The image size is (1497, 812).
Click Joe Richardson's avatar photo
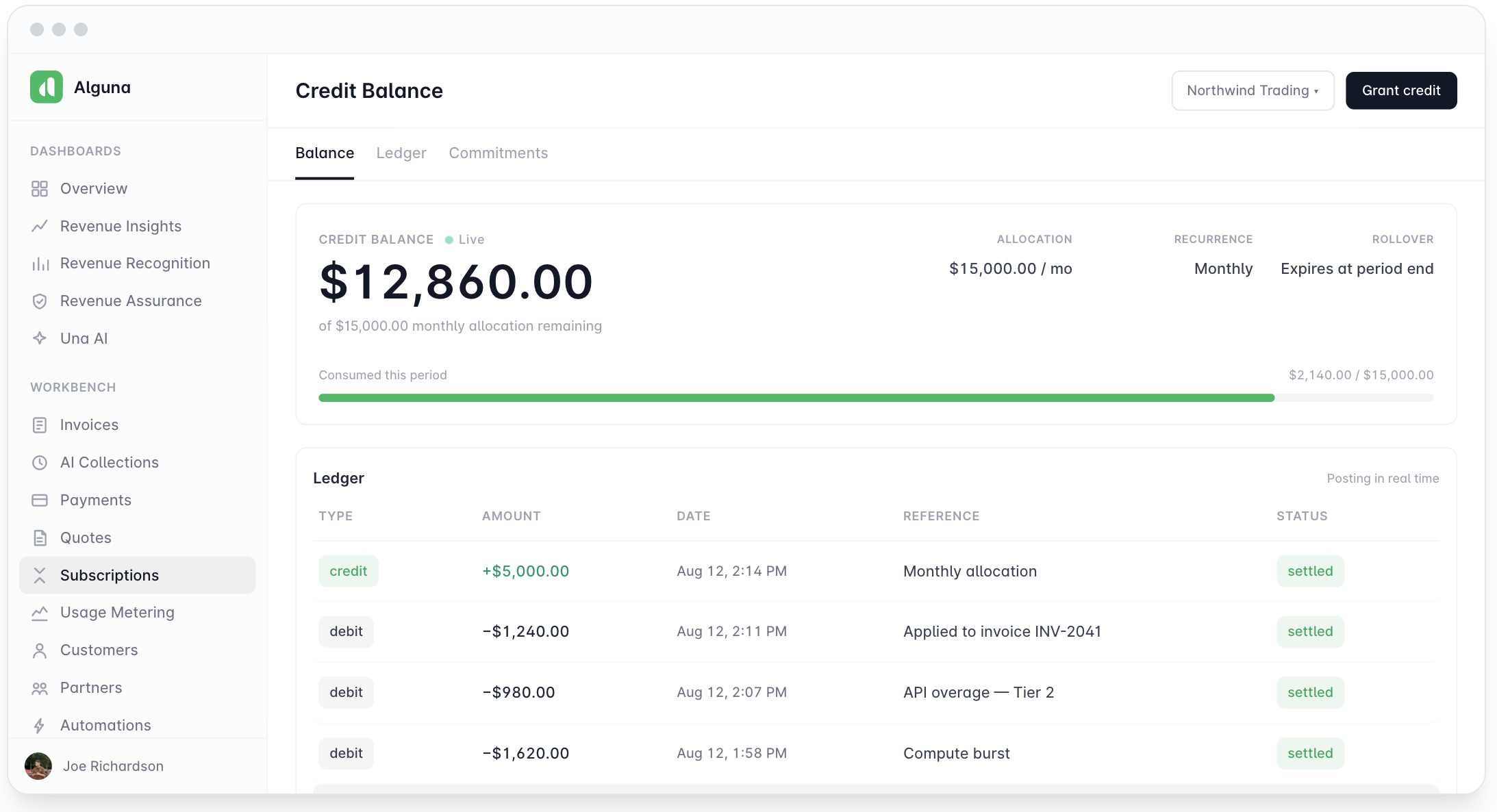tap(38, 766)
